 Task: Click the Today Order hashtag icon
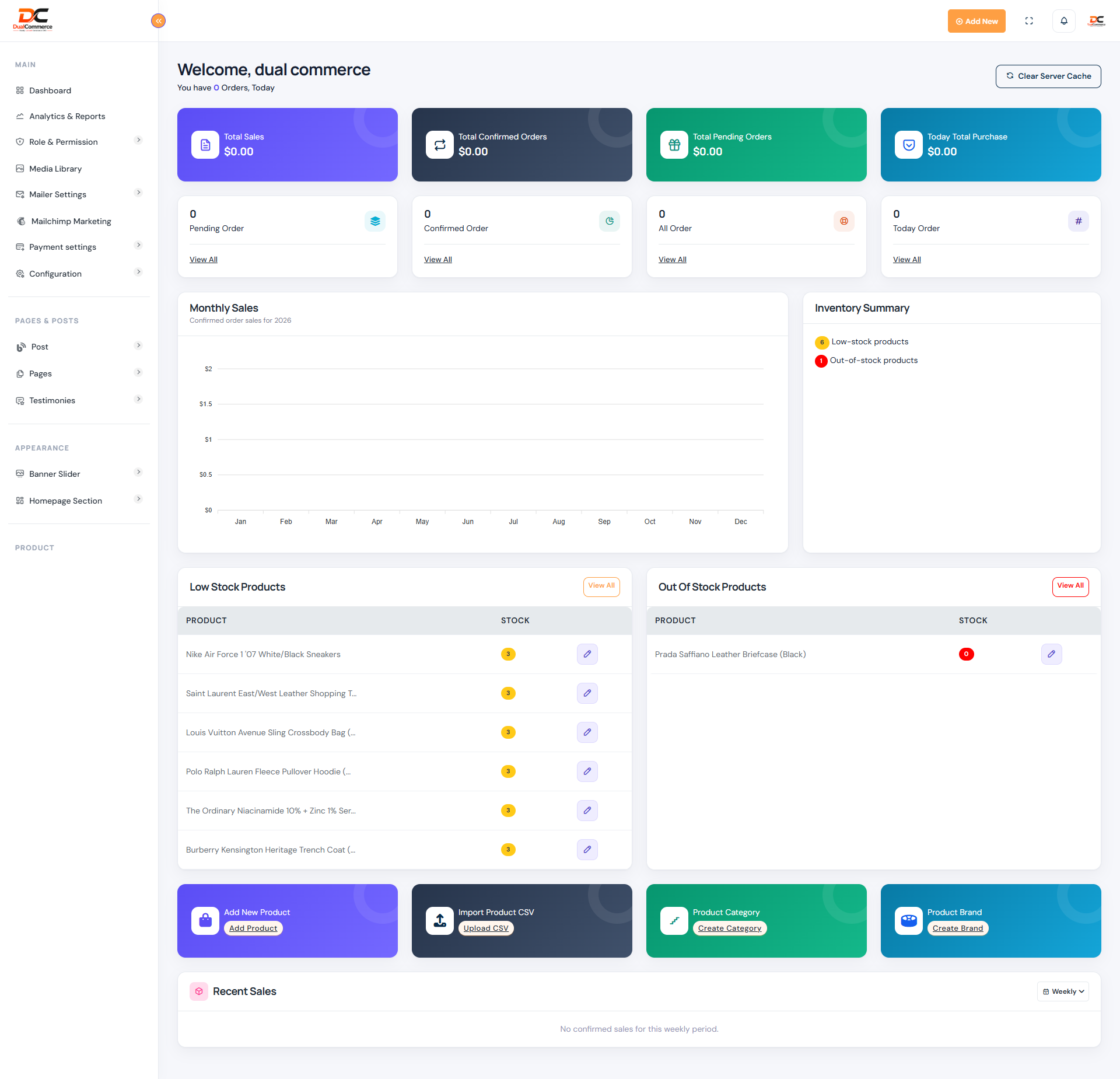pyautogui.click(x=1079, y=221)
